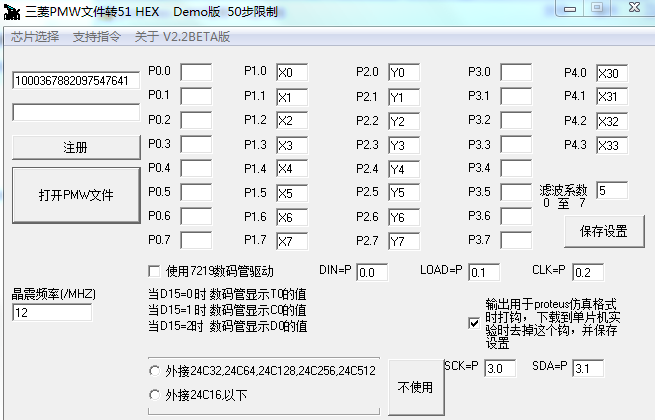The width and height of the screenshot is (655, 420).
Task: Click the P3.4 input field
Action: [516, 168]
